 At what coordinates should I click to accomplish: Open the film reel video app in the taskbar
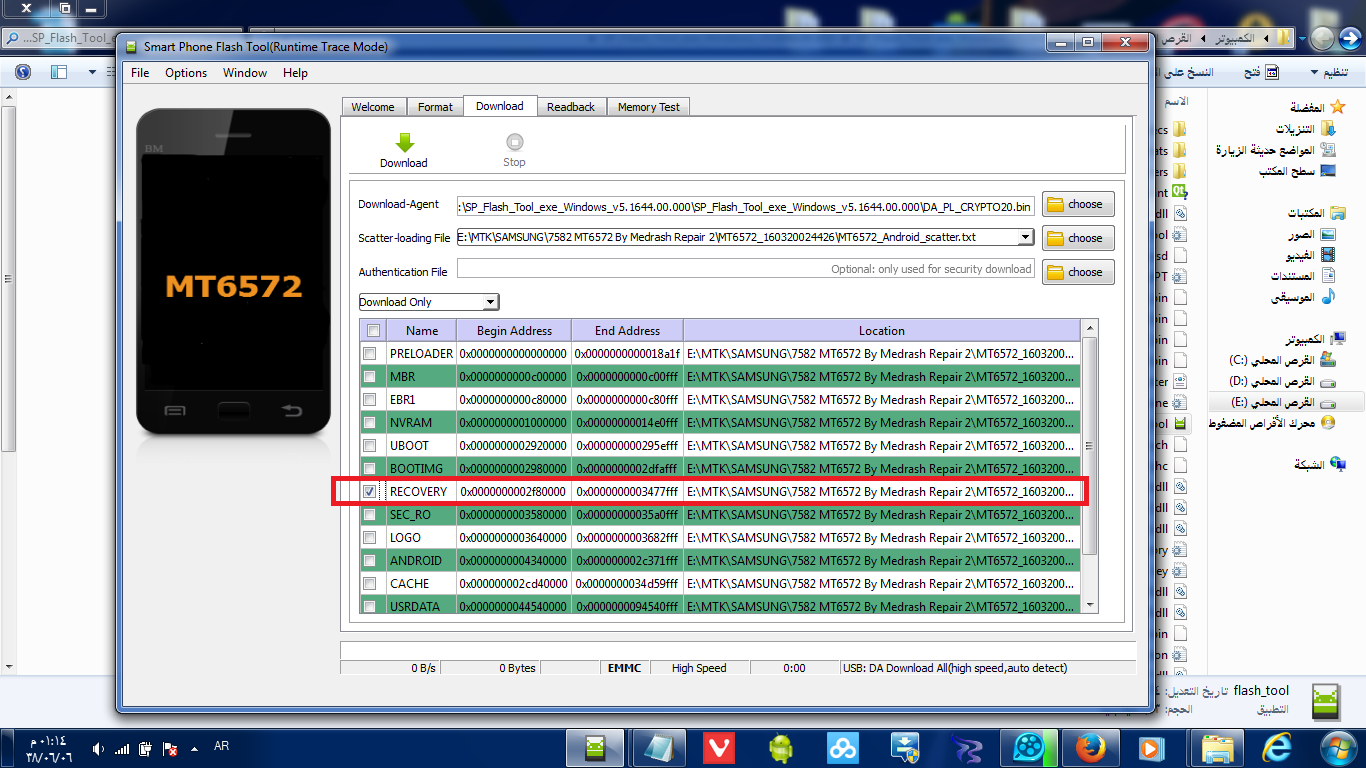point(1027,747)
